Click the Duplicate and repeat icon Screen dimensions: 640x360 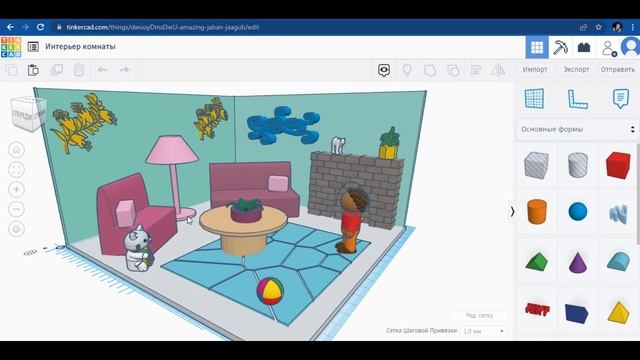tap(56, 70)
